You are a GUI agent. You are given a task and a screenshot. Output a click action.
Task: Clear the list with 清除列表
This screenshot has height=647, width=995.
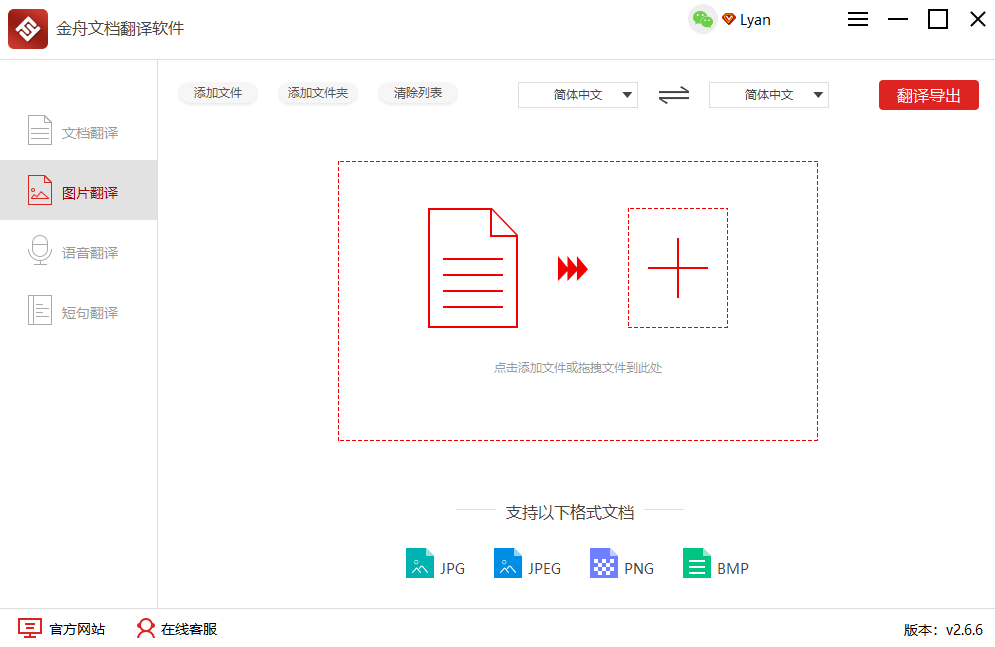417,93
